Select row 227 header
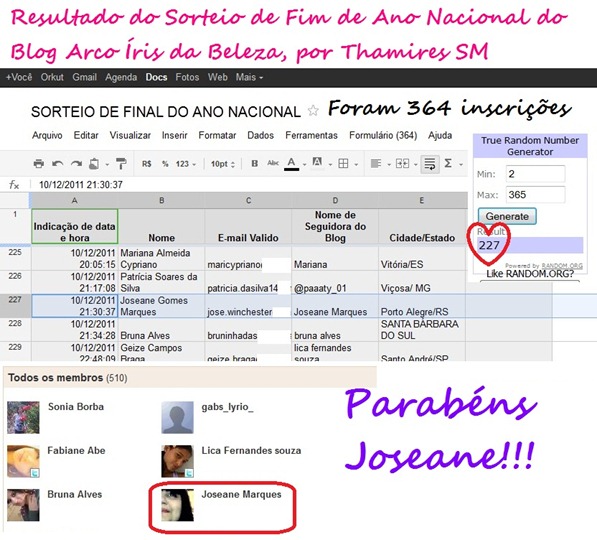The image size is (597, 540). [x=15, y=305]
